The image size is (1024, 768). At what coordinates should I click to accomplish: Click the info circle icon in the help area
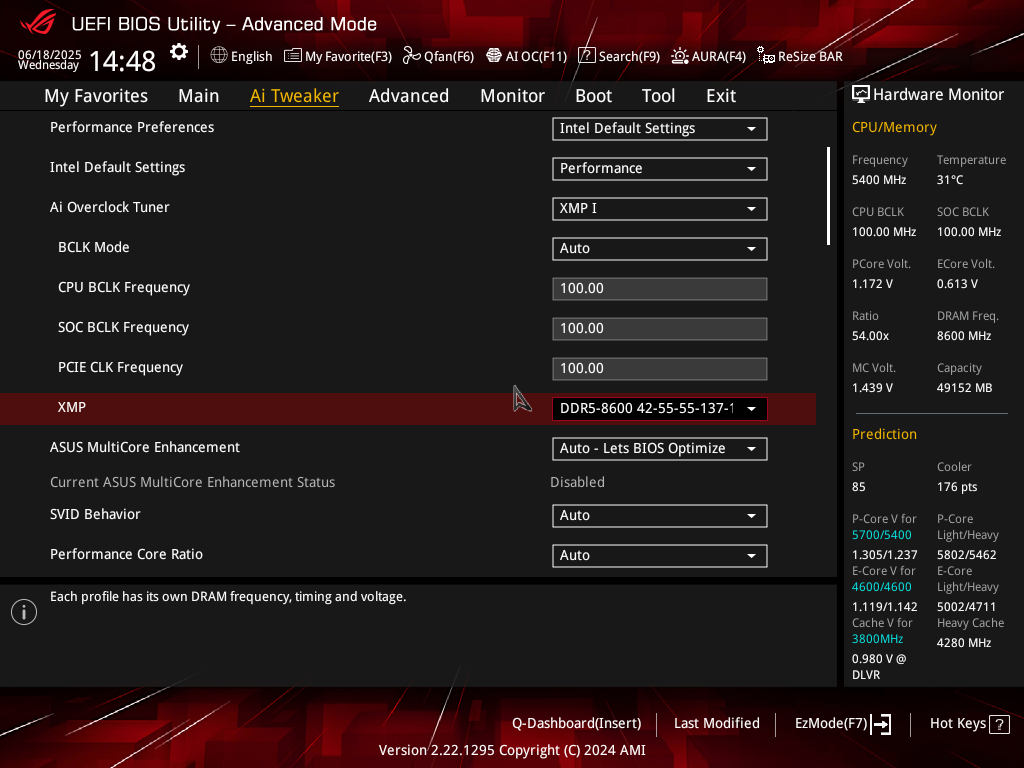point(24,612)
